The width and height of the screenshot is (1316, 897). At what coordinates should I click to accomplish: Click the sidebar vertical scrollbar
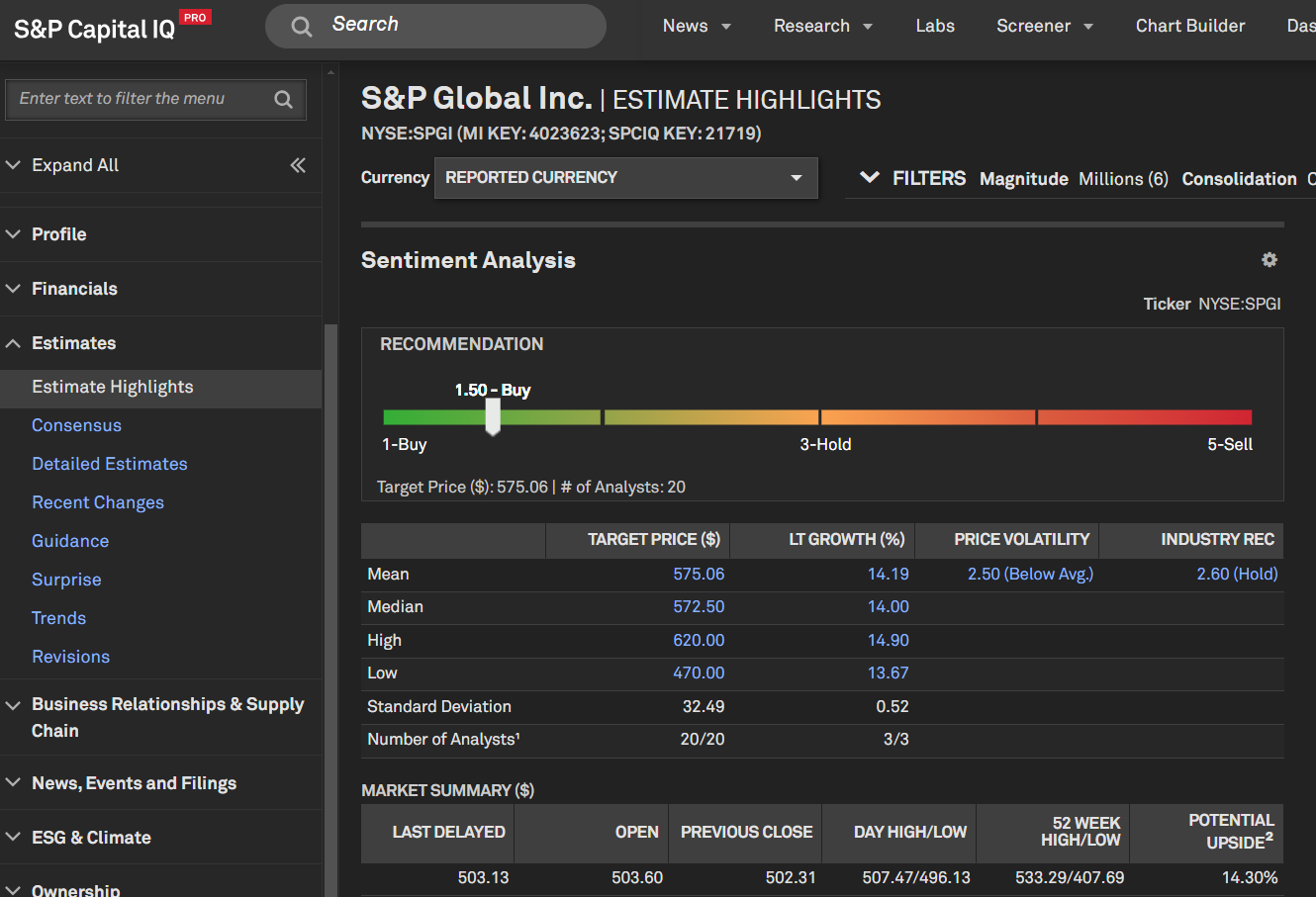point(331,608)
